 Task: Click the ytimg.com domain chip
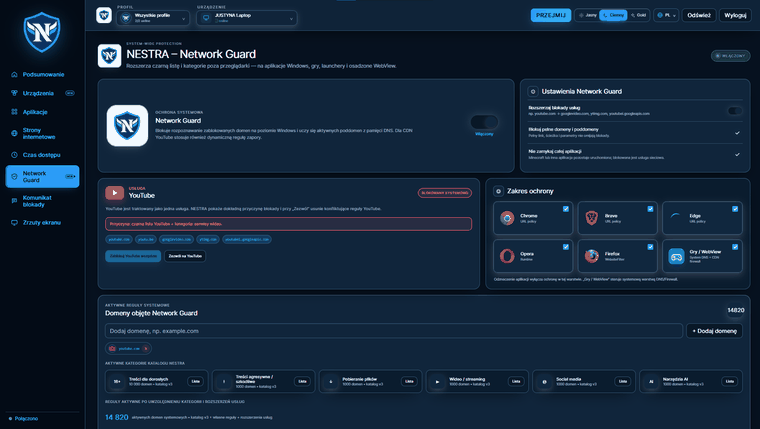point(208,239)
